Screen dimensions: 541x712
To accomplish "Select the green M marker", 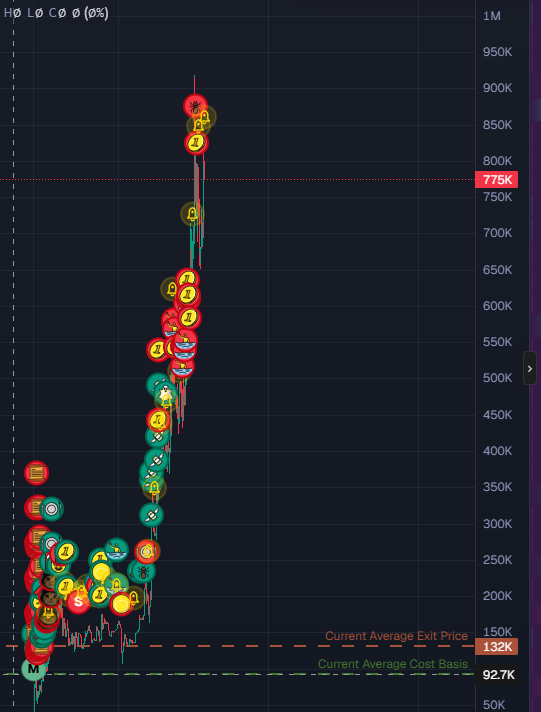I will (33, 669).
